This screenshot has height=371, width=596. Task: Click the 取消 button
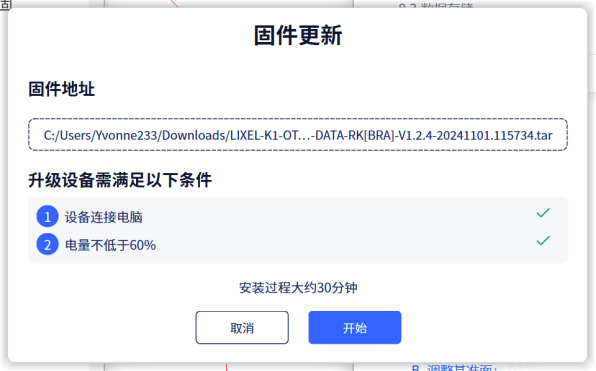pos(242,328)
